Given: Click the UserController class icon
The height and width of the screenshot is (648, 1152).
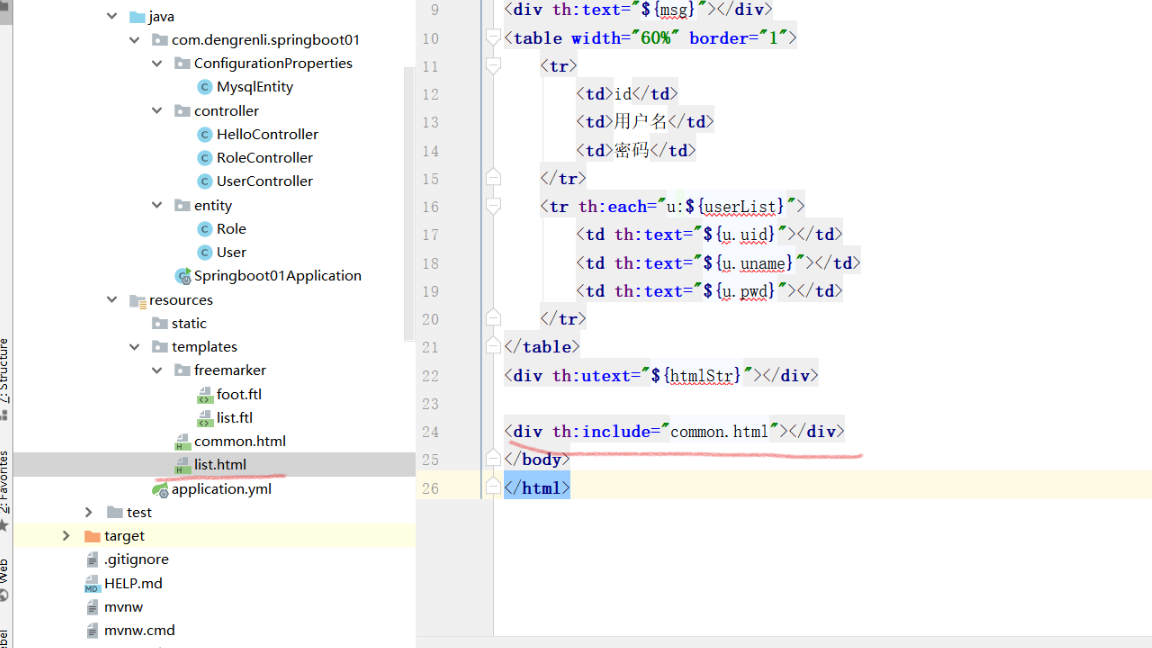Looking at the screenshot, I should pos(205,181).
